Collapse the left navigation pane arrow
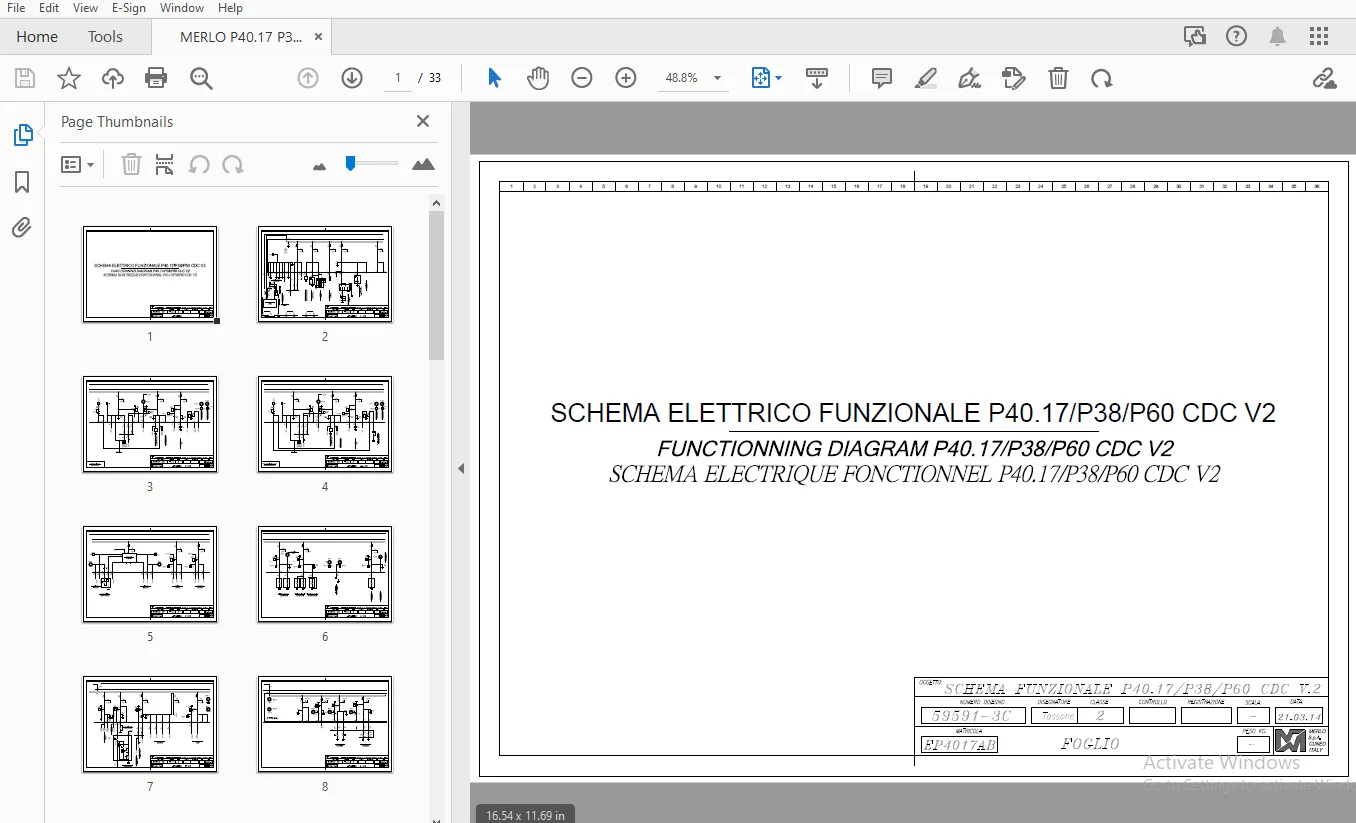The image size is (1356, 823). coord(461,468)
